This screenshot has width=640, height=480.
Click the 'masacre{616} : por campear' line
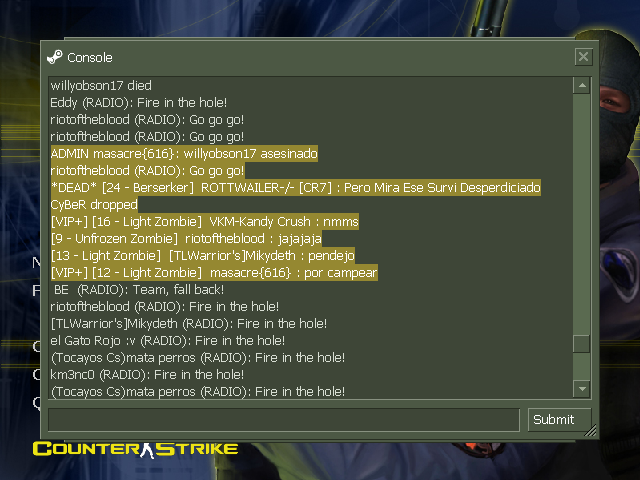point(214,273)
